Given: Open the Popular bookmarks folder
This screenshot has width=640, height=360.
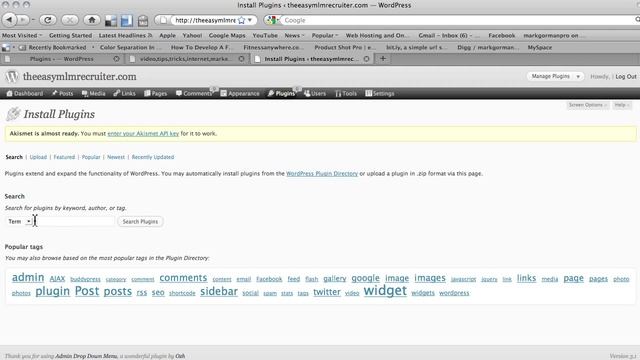Looking at the screenshot, I should 325,36.
